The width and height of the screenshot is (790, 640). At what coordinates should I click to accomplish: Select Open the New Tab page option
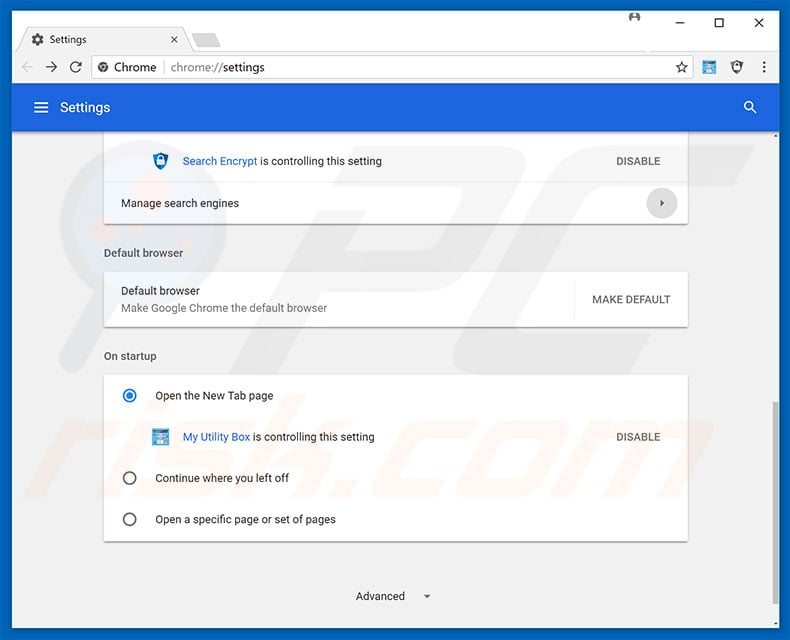pyautogui.click(x=129, y=396)
